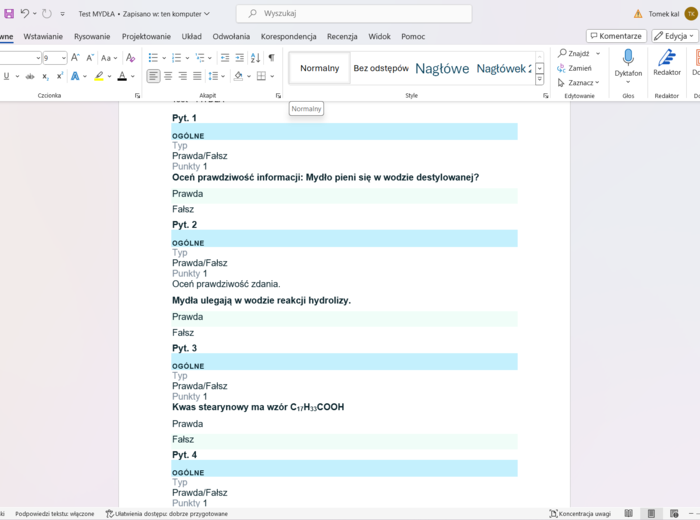The width and height of the screenshot is (700, 520).
Task: Click Tomek kal account avatar
Action: tap(691, 14)
